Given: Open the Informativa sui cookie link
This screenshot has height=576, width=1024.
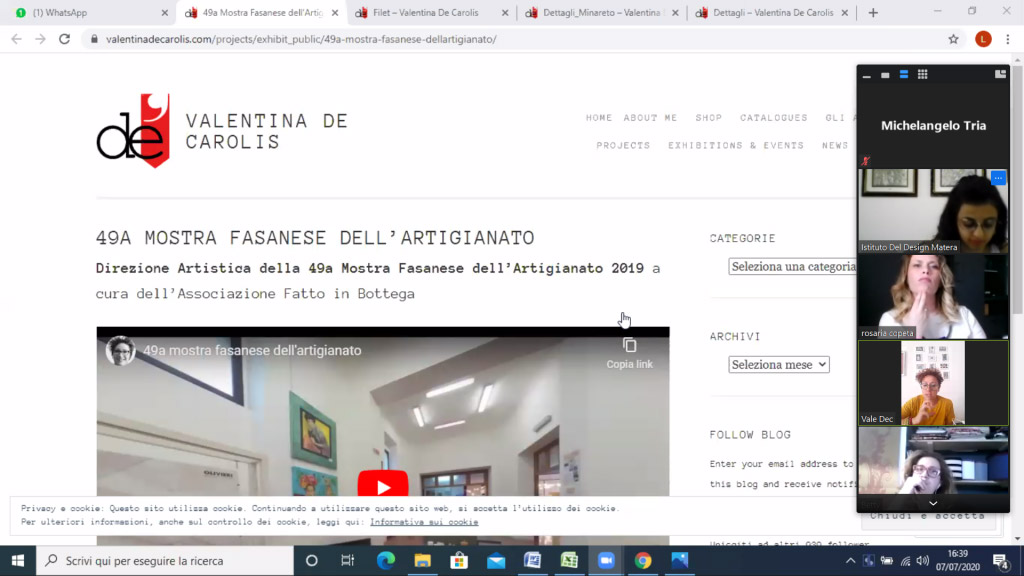Looking at the screenshot, I should [x=424, y=522].
